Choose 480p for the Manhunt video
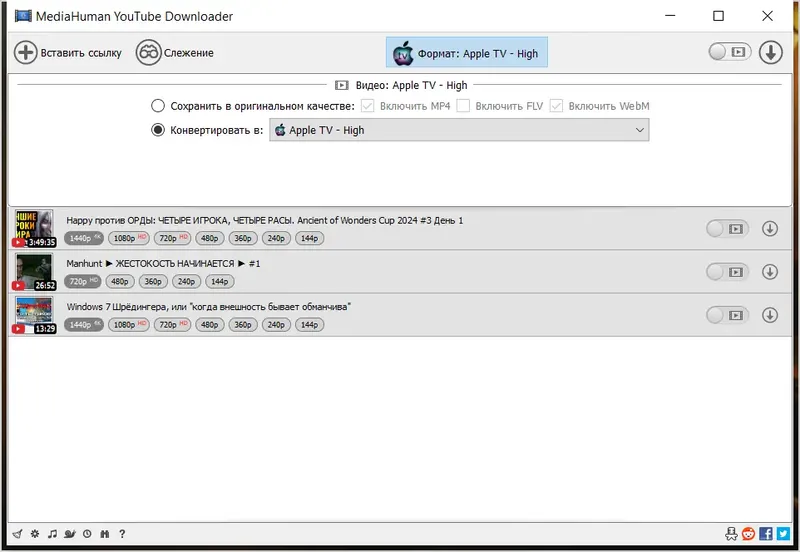800x552 pixels. tap(120, 282)
